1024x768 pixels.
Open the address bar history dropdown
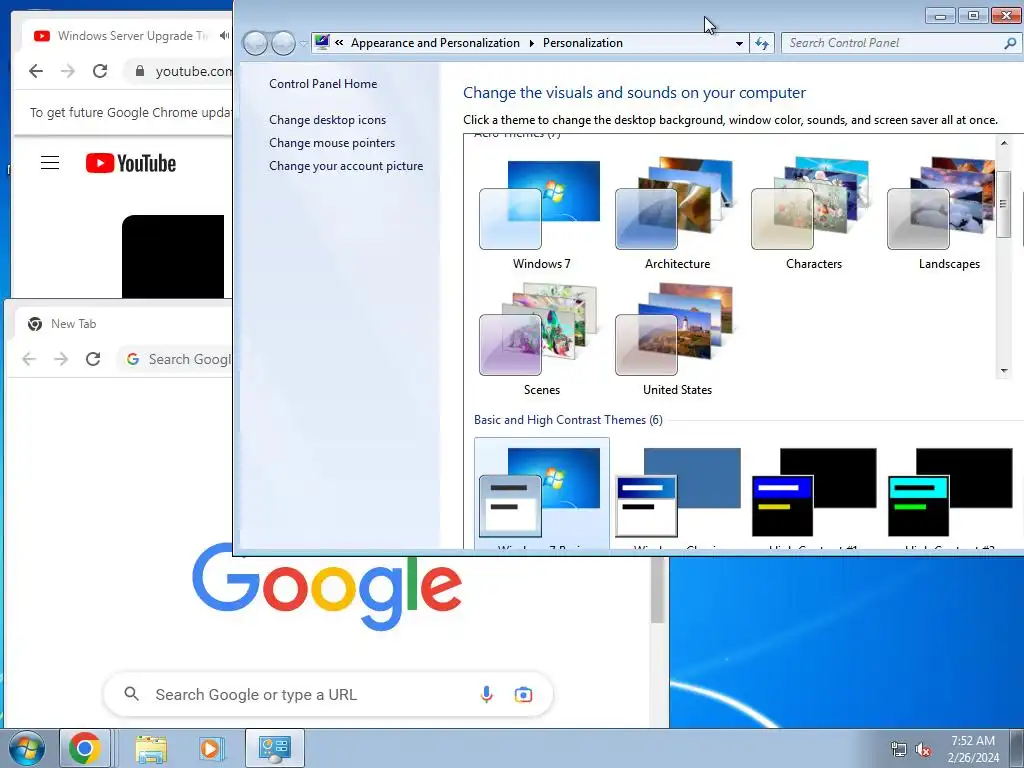(x=739, y=44)
